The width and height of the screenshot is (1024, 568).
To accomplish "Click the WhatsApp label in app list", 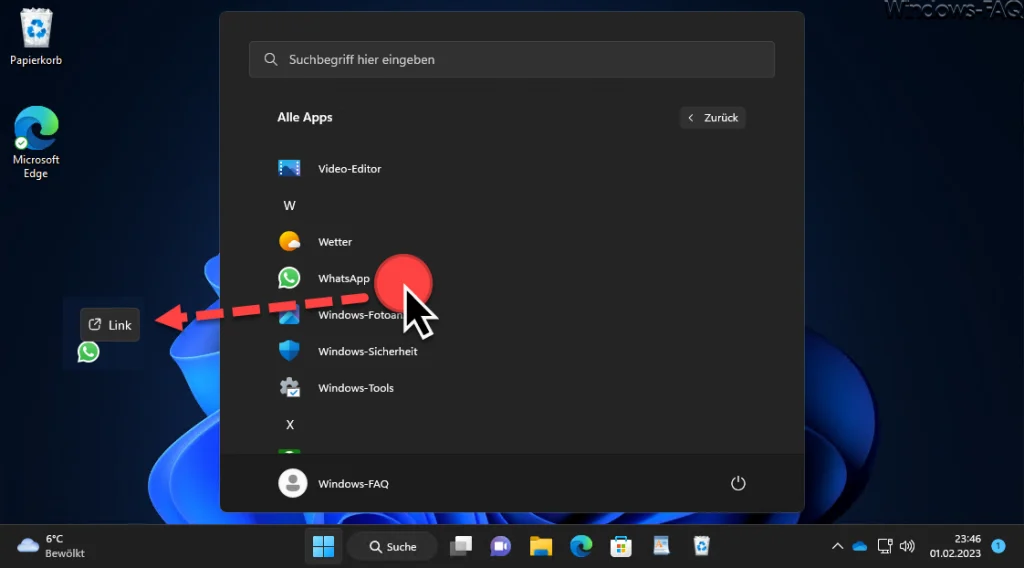I will [344, 278].
